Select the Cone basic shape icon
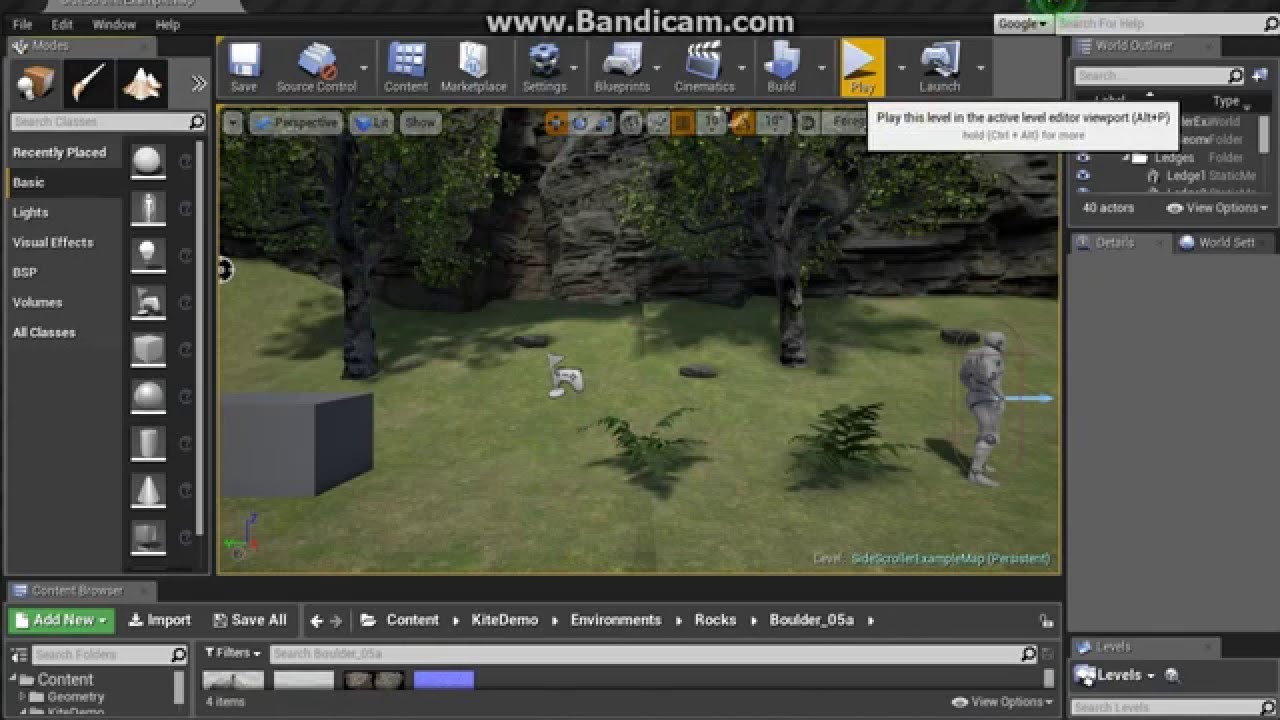Screen dimensions: 1280x720 tap(148, 490)
